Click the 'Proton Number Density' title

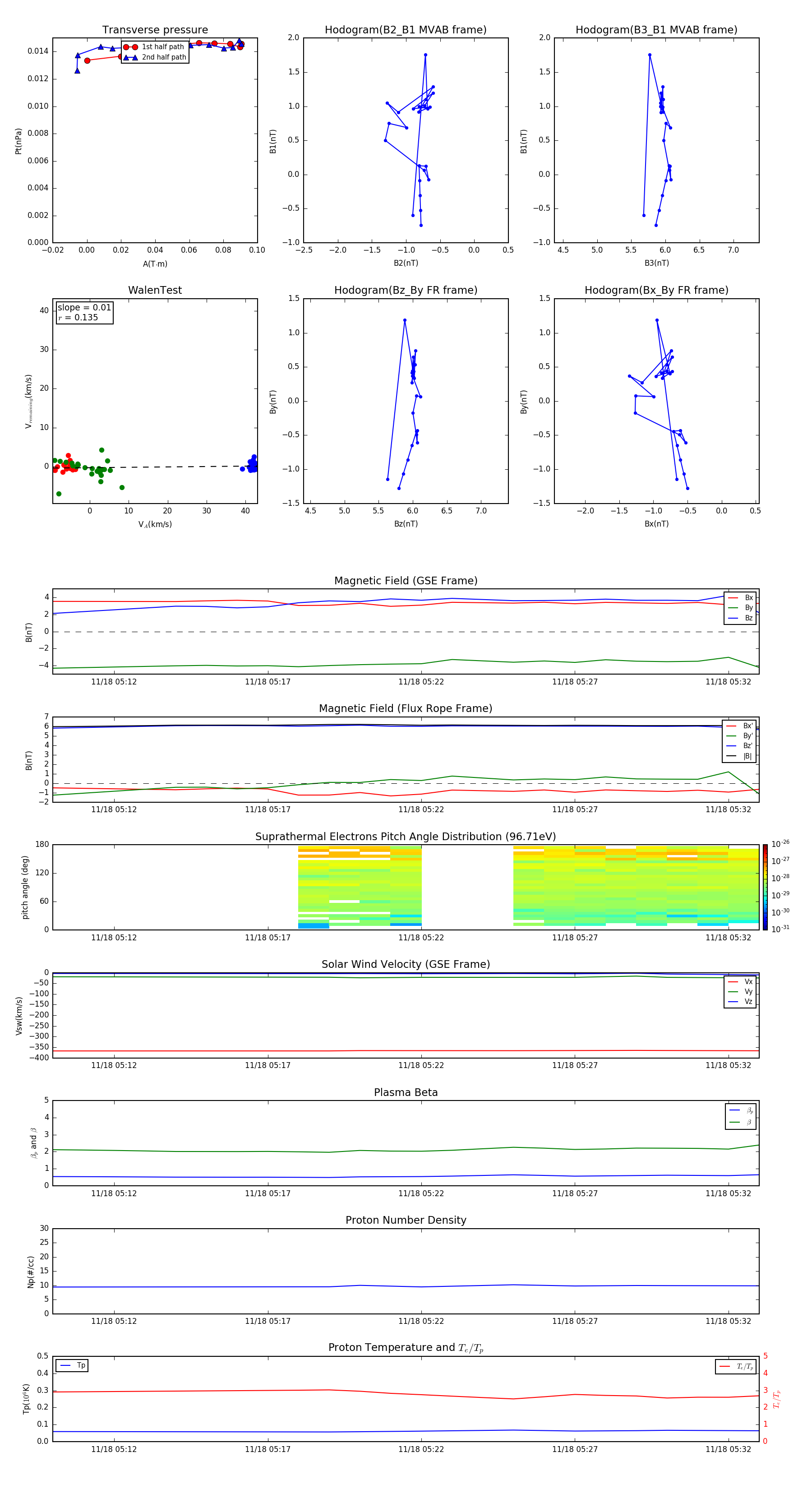pyautogui.click(x=406, y=1221)
